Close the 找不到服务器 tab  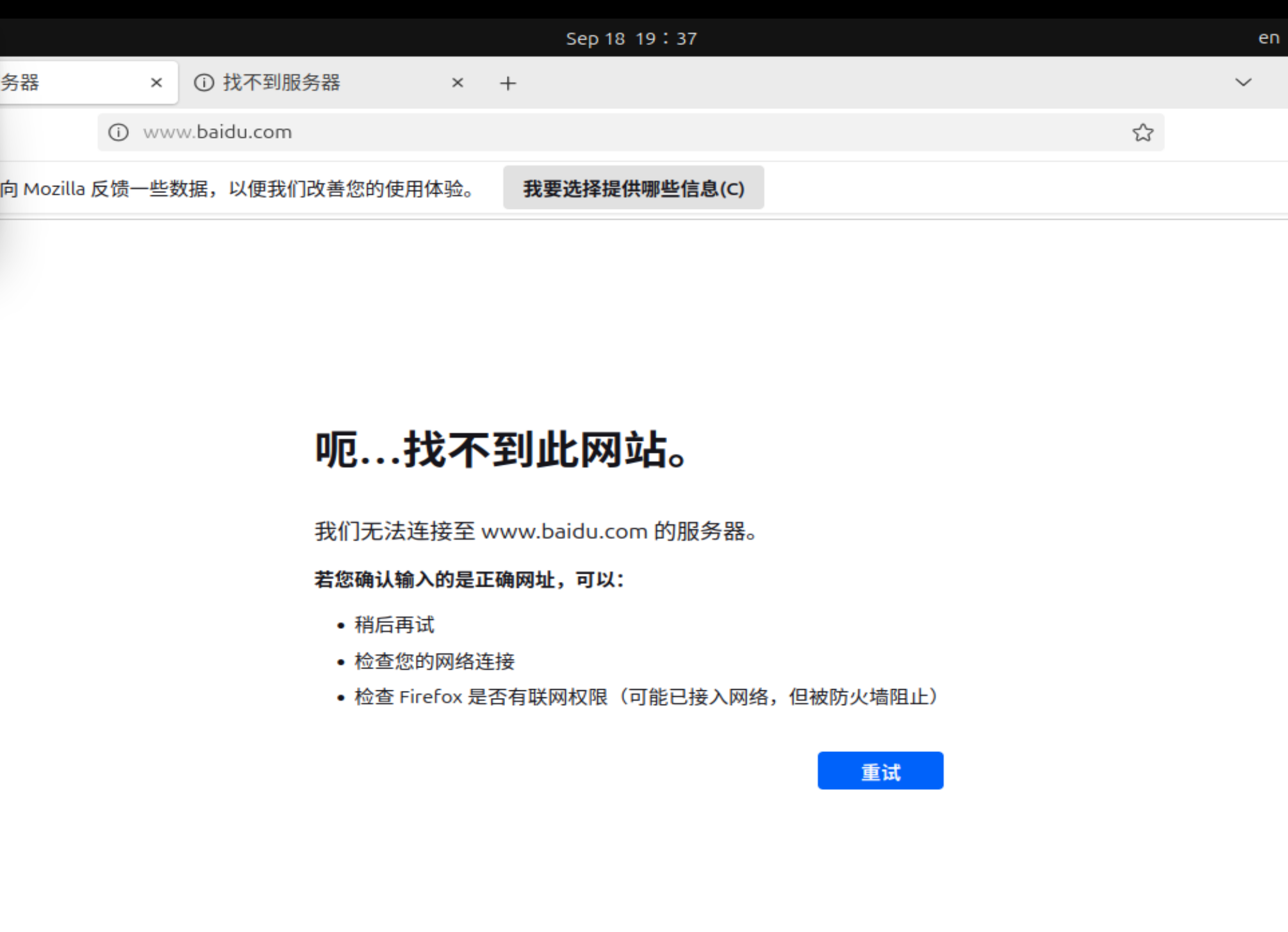click(x=458, y=83)
